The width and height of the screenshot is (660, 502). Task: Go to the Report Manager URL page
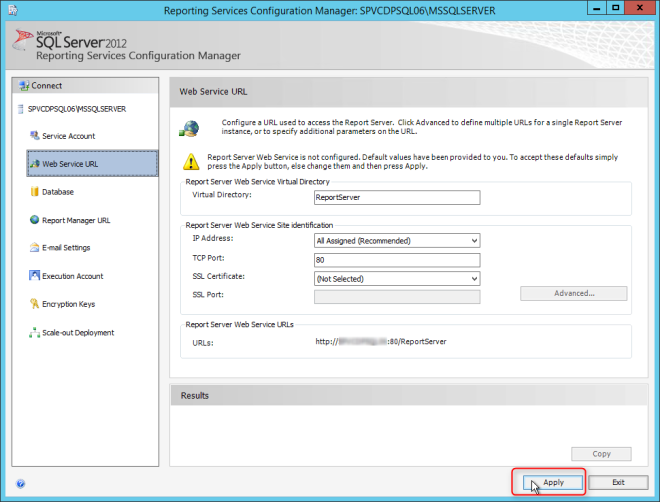point(76,220)
